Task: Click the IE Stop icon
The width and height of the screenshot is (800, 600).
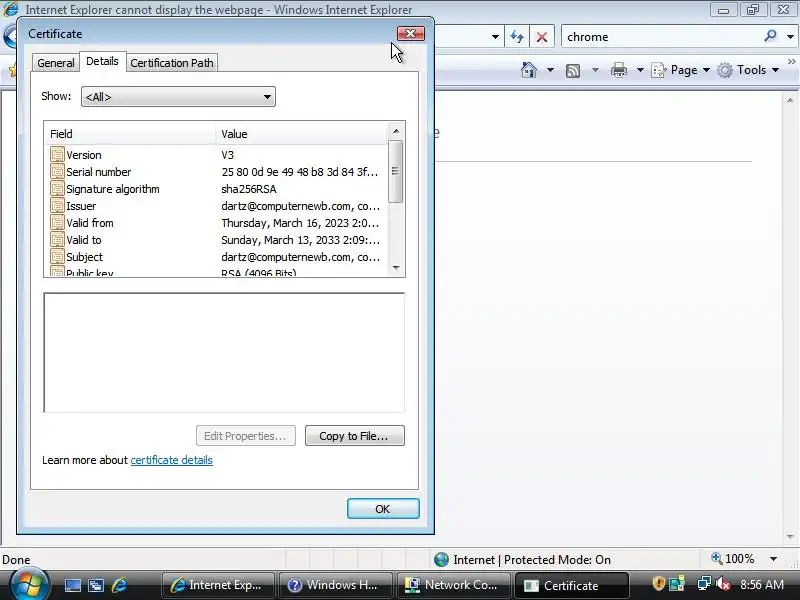Action: pyautogui.click(x=542, y=37)
